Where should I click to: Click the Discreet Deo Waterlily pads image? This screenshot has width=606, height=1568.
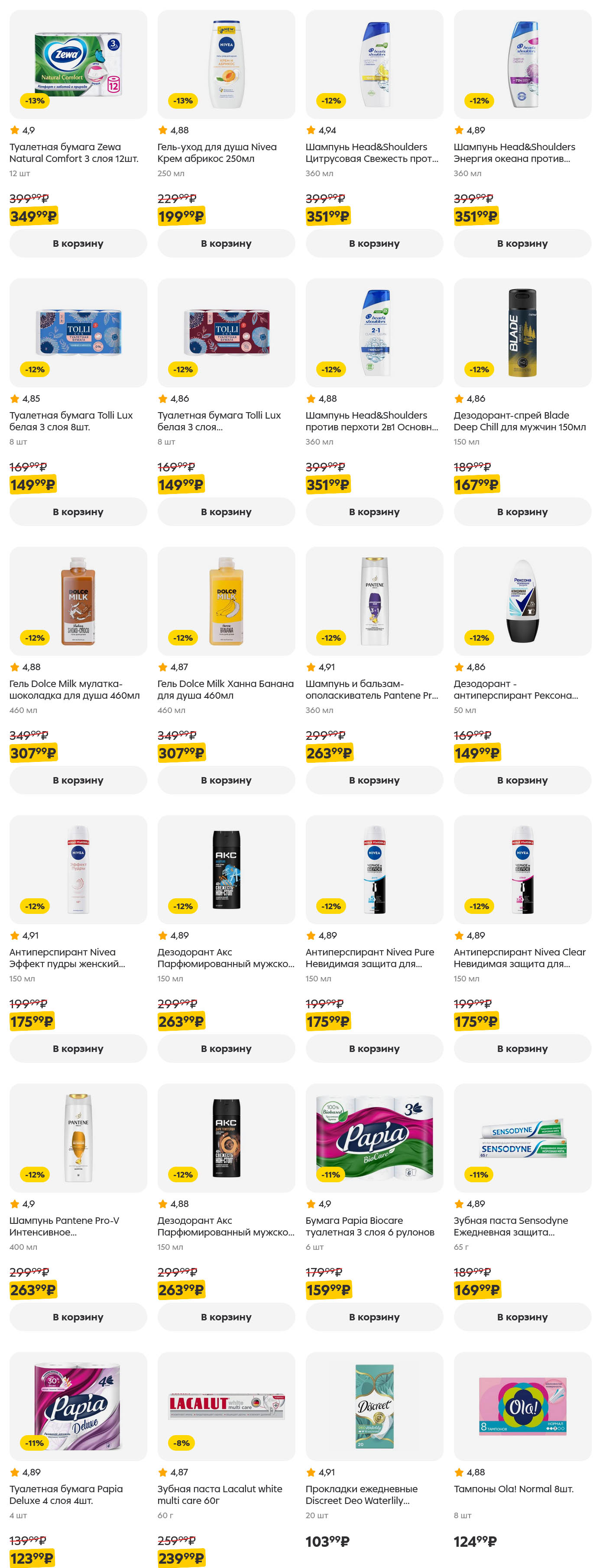coord(374,1406)
